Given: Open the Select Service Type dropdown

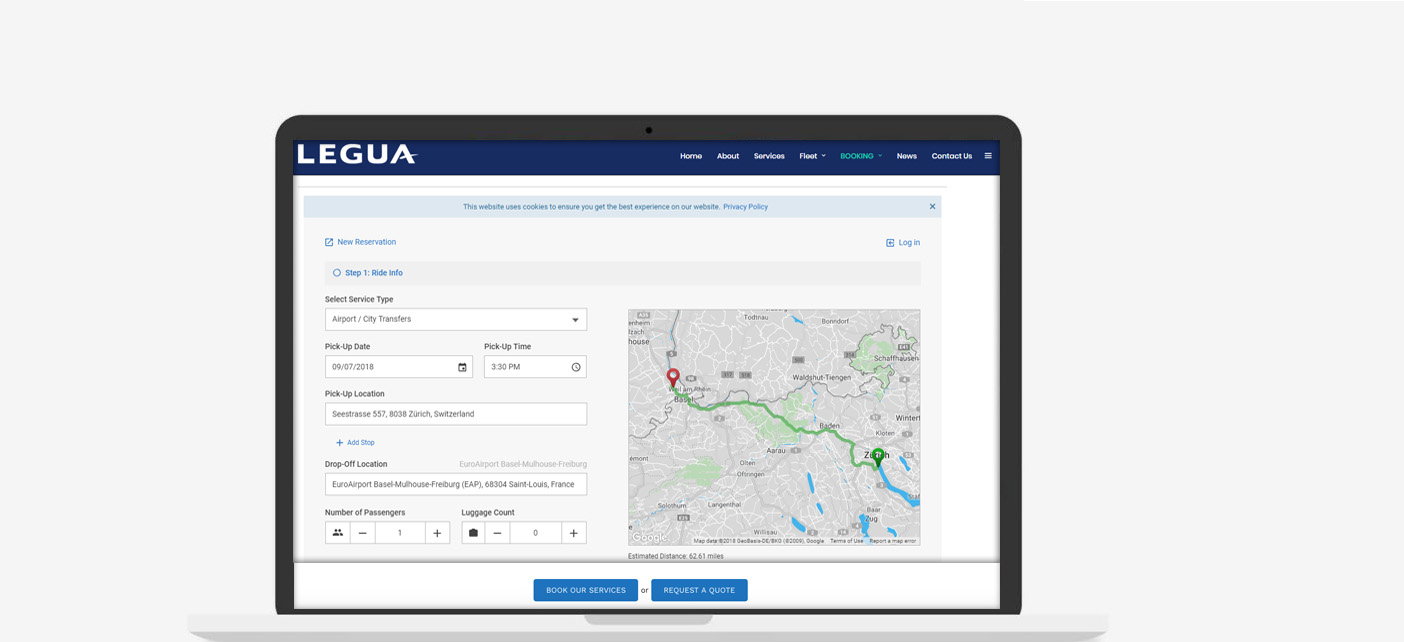Looking at the screenshot, I should (x=456, y=319).
